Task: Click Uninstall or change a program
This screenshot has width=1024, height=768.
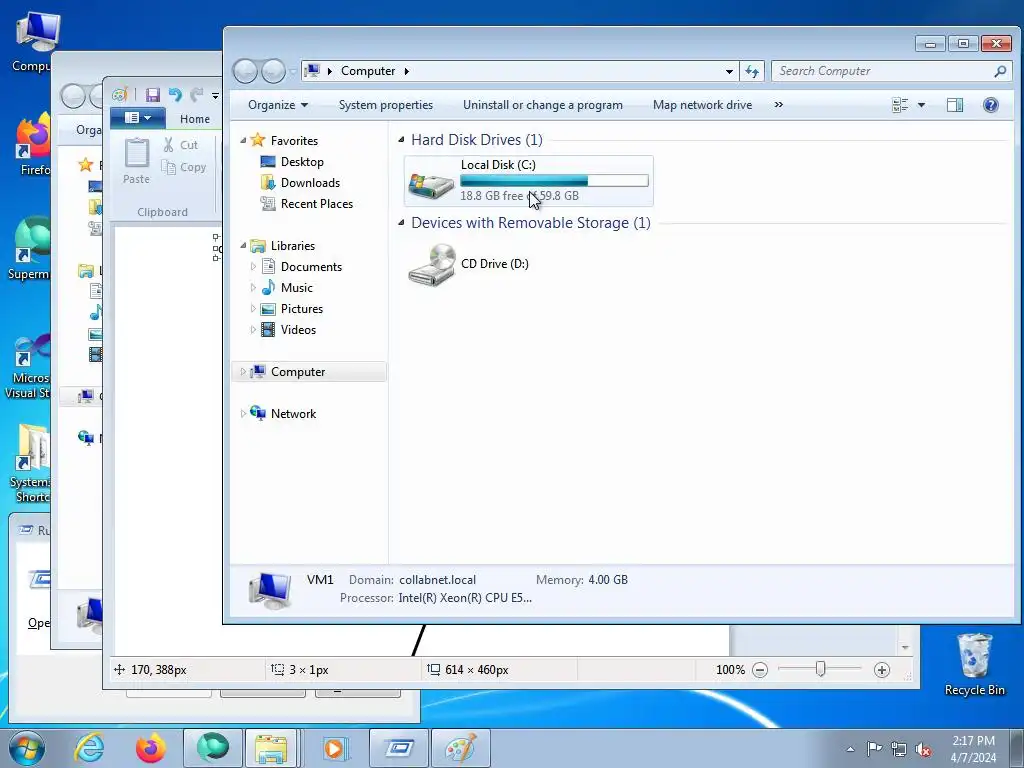Action: click(x=543, y=105)
